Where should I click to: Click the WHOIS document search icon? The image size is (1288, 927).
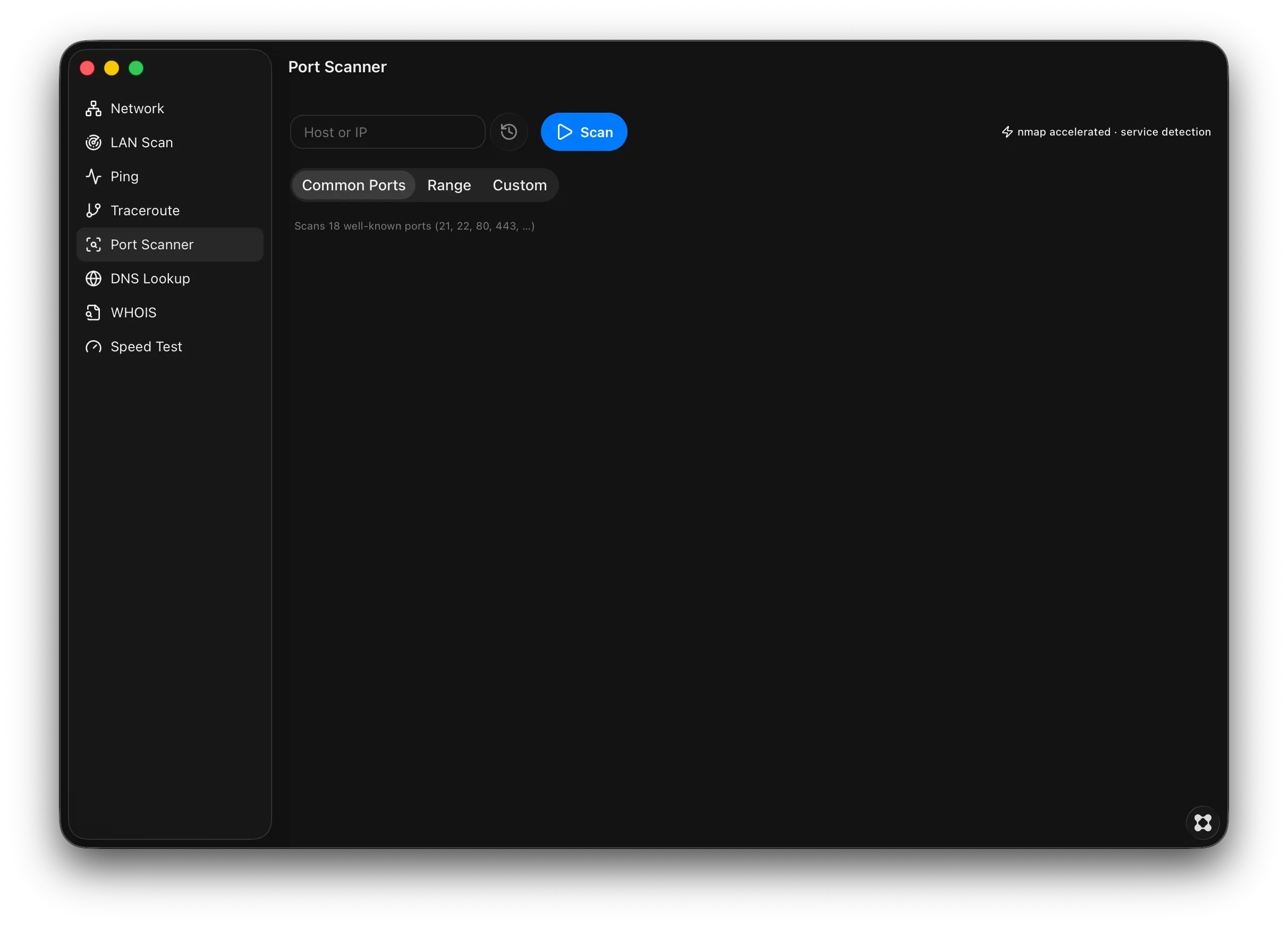coord(93,313)
